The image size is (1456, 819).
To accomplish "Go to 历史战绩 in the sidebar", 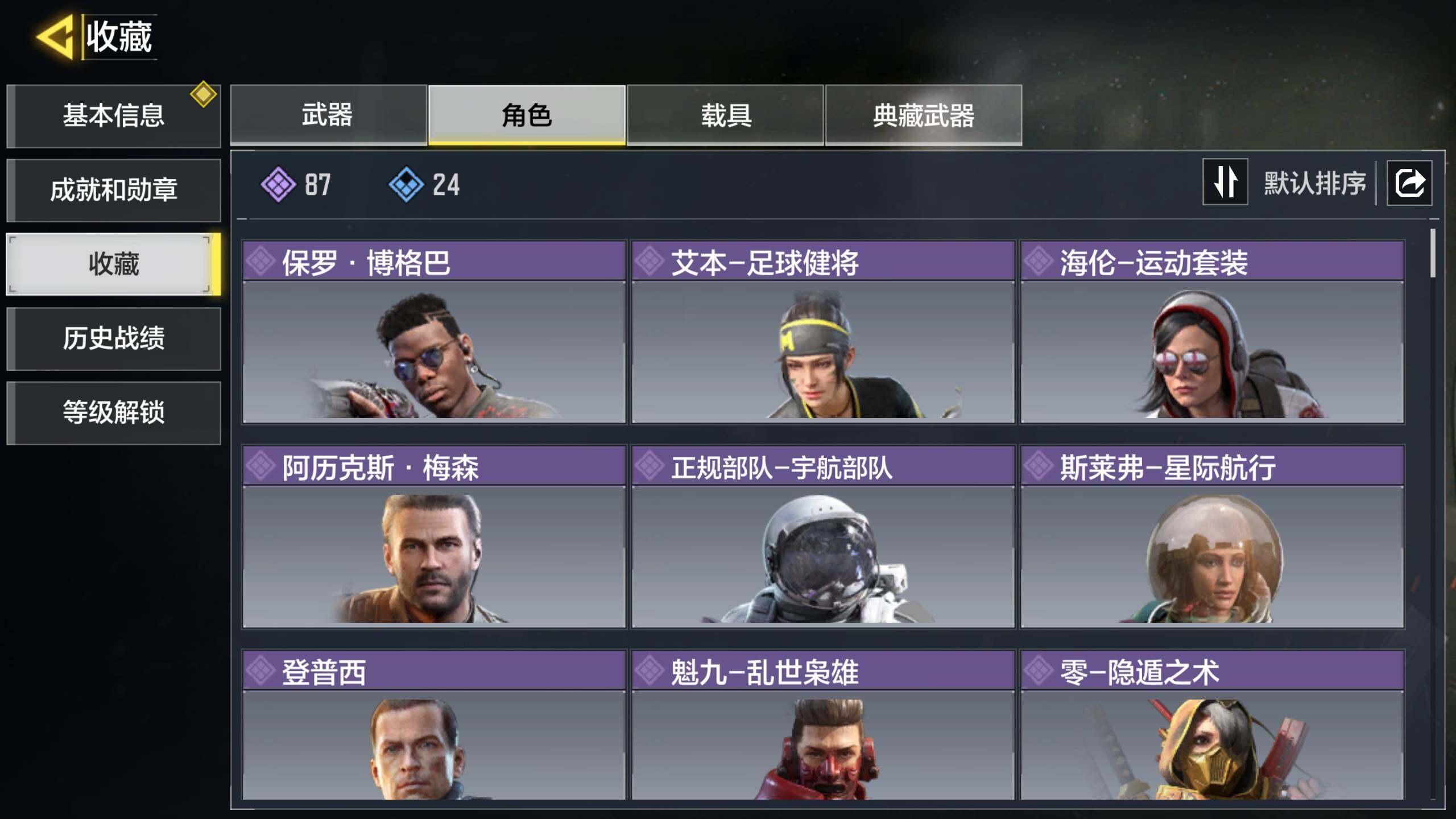I will (114, 338).
